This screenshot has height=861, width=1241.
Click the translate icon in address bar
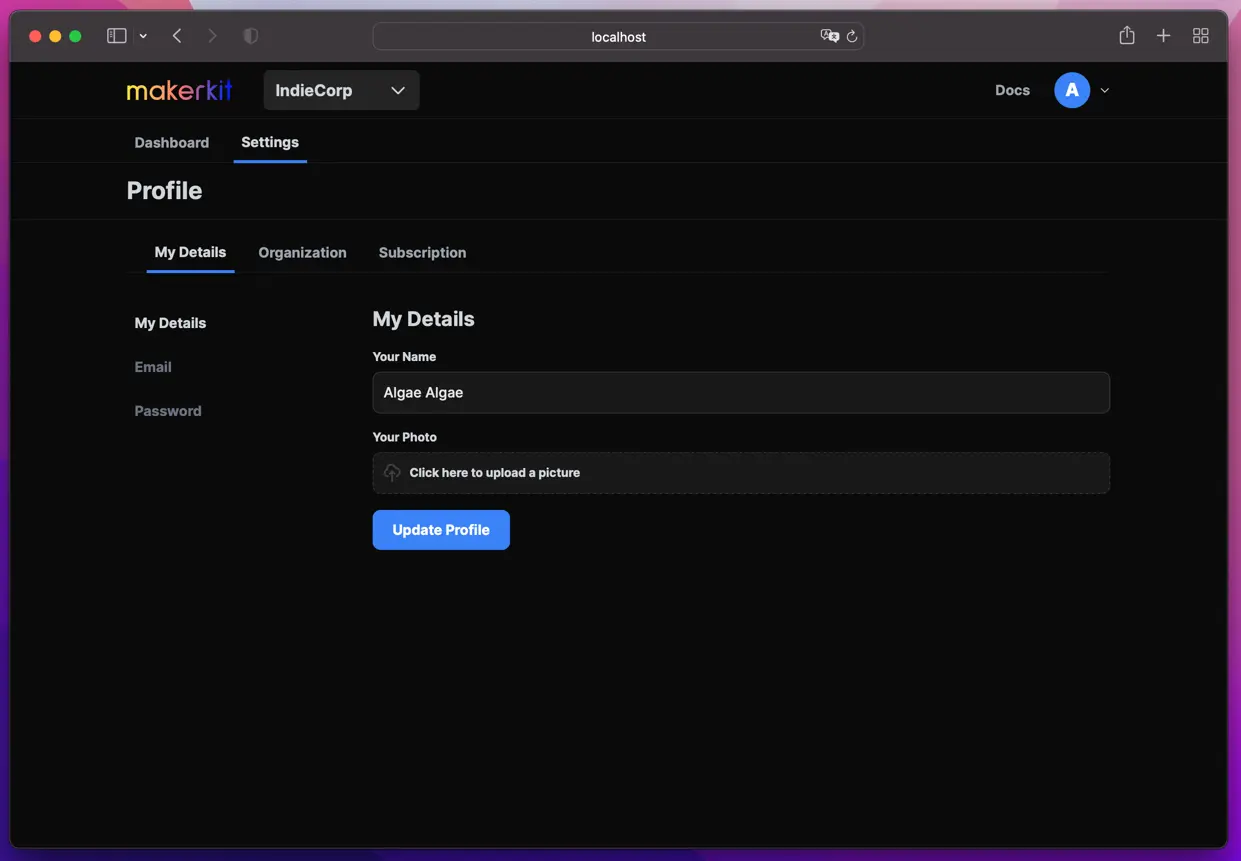(829, 36)
